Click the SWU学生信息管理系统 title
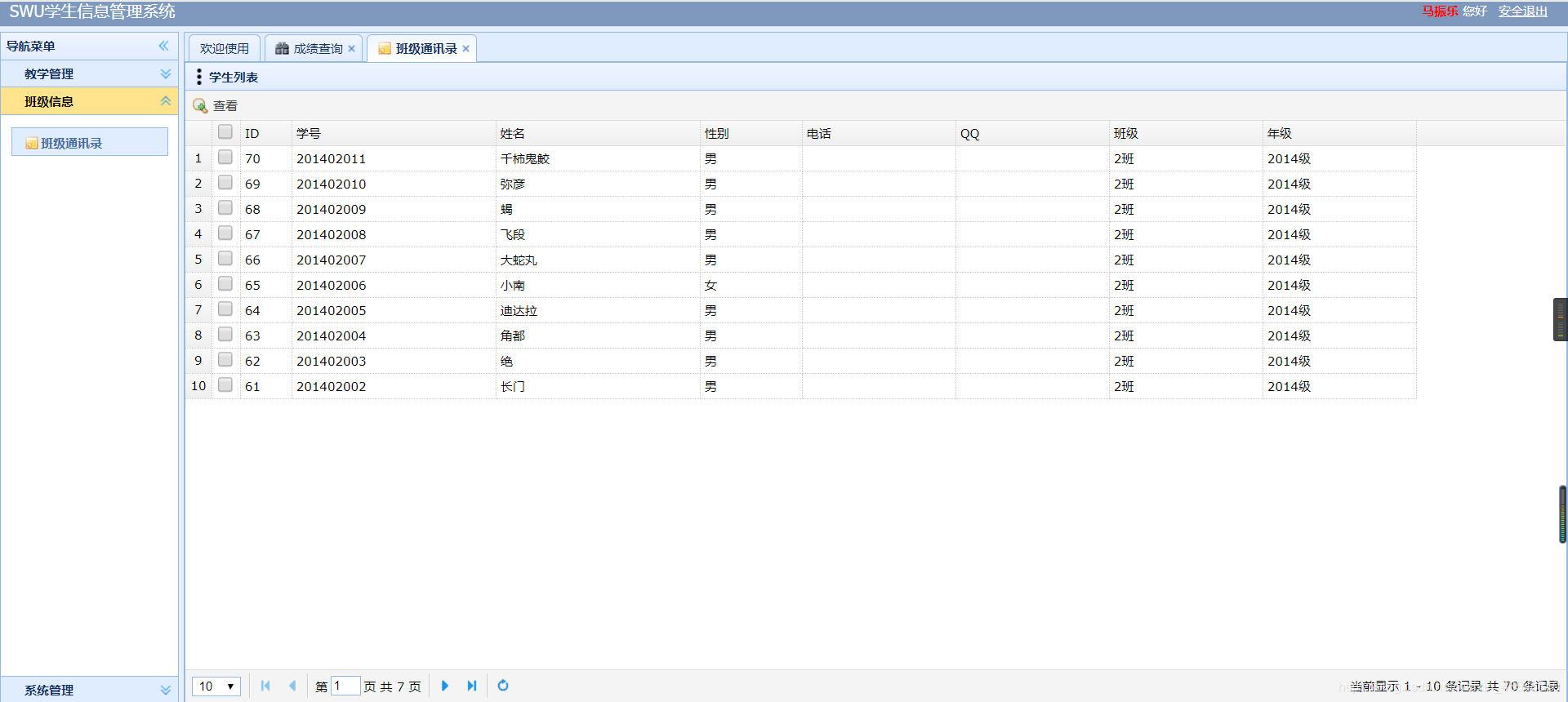Screen dimensions: 1568x702 (x=92, y=11)
